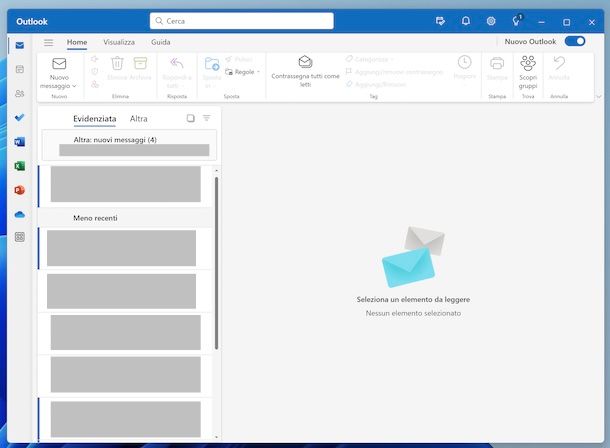610x448 pixels.
Task: Turn off the Nuovo Outlook switch
Action: click(575, 41)
